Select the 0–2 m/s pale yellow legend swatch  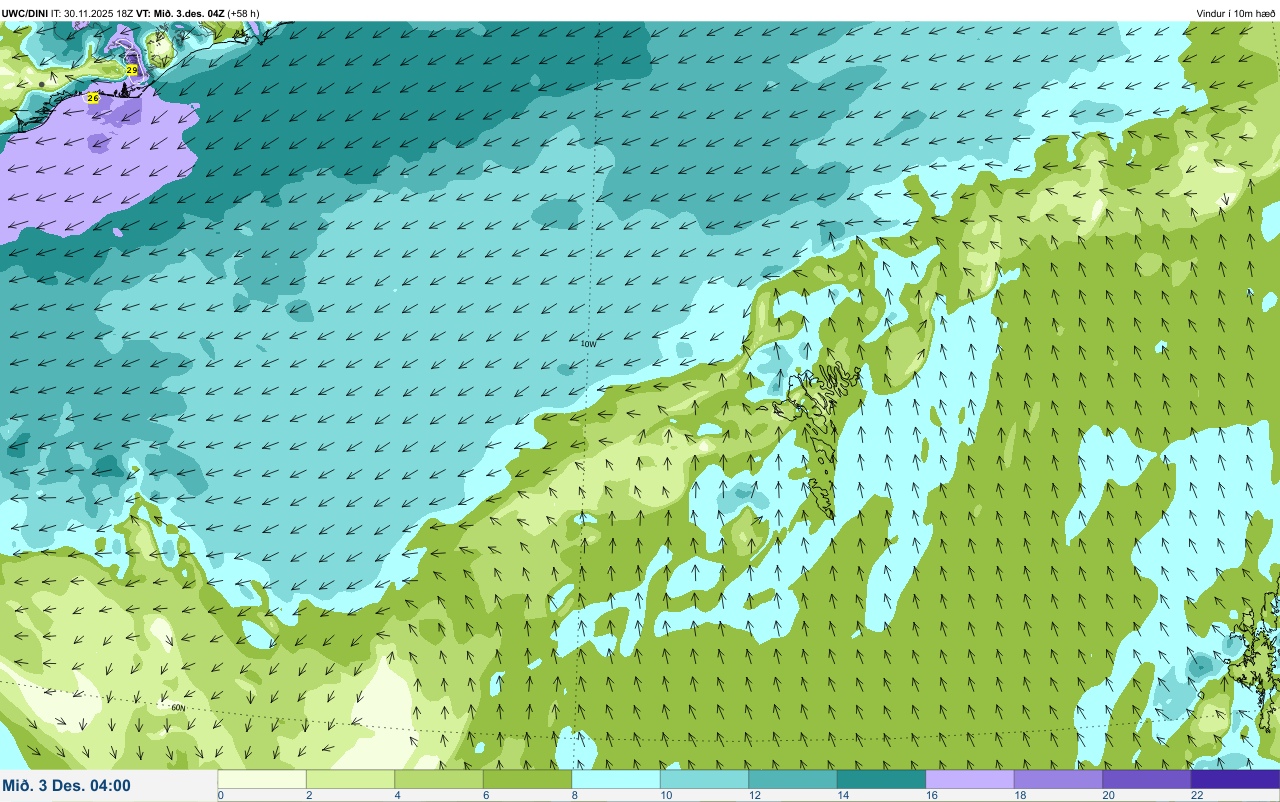pyautogui.click(x=262, y=779)
